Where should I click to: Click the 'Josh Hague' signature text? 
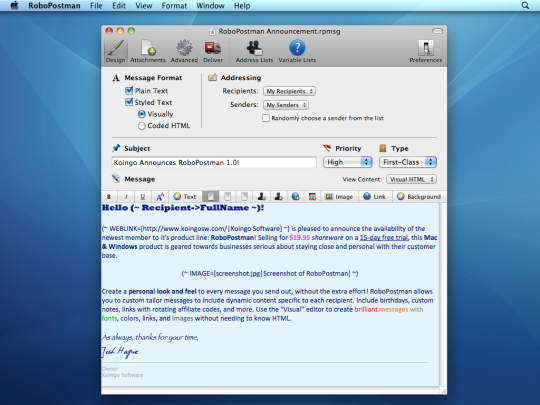120,352
